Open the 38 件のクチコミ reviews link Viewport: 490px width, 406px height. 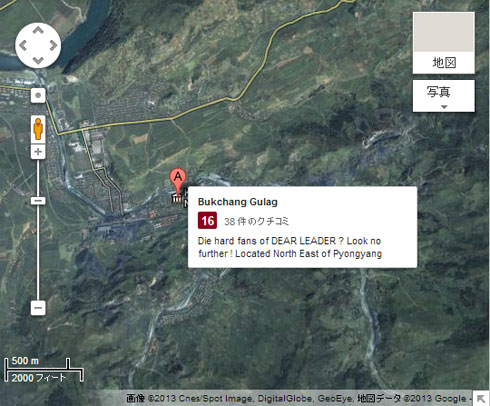[256, 221]
